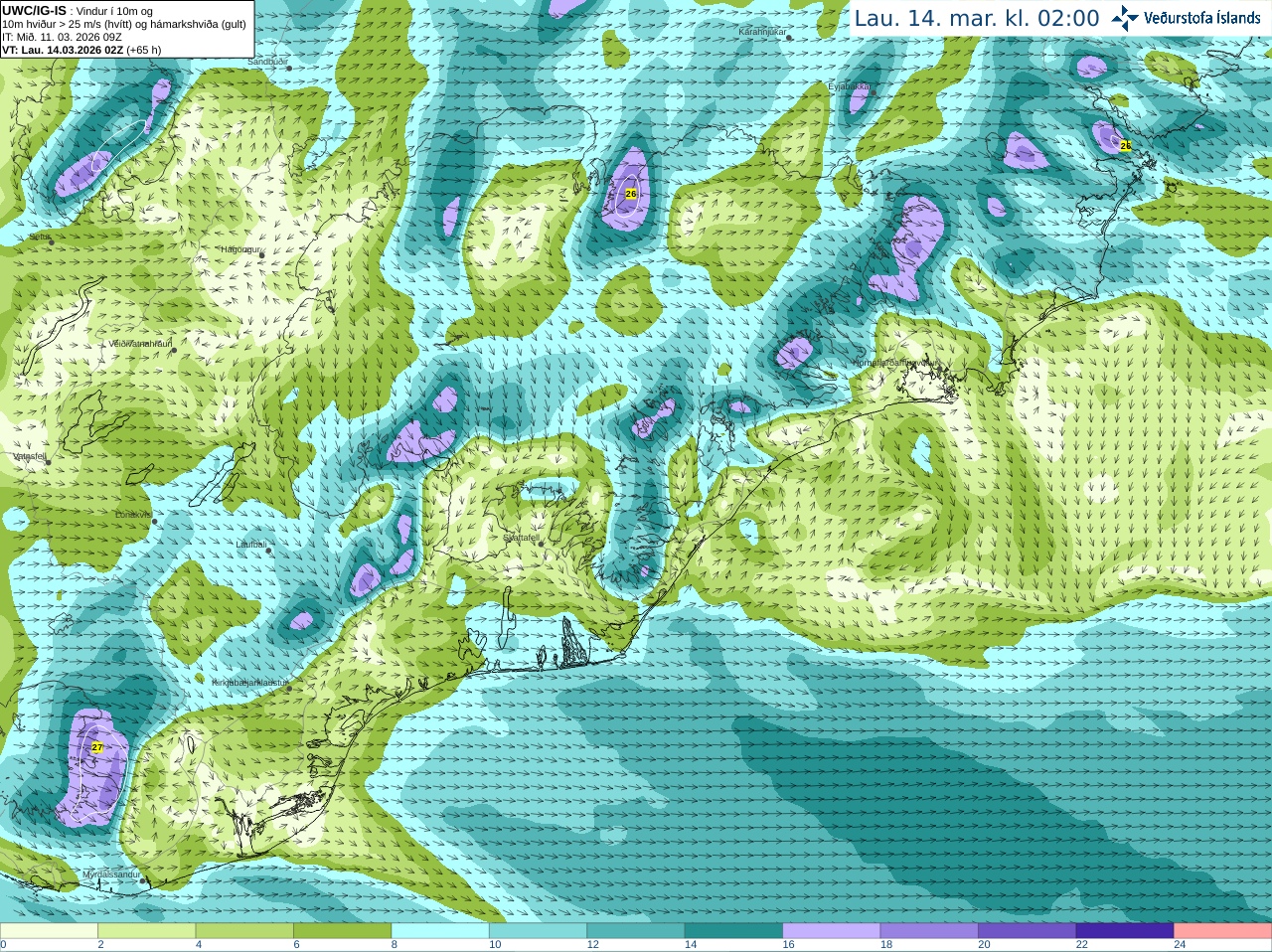
Task: Click the '10m hviður > 25 m/s' description line
Action: tap(124, 24)
